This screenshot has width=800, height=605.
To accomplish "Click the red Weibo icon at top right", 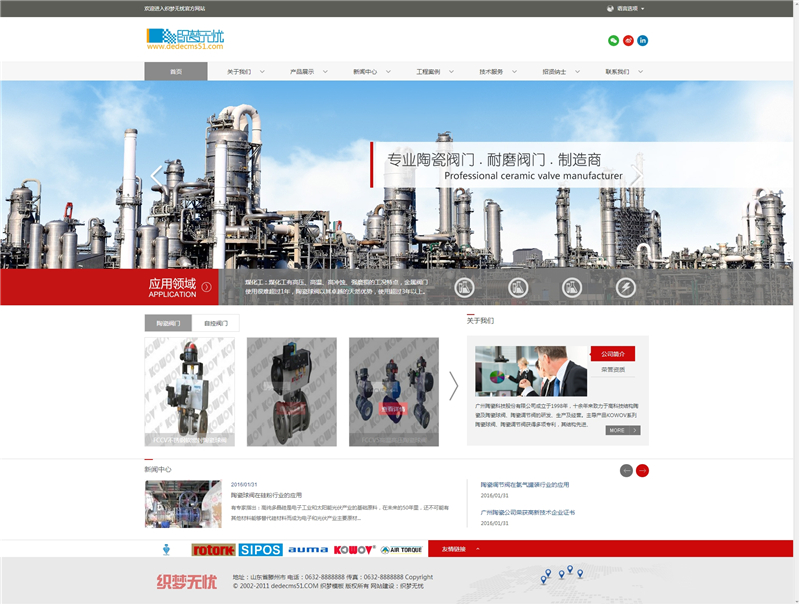I will [629, 40].
